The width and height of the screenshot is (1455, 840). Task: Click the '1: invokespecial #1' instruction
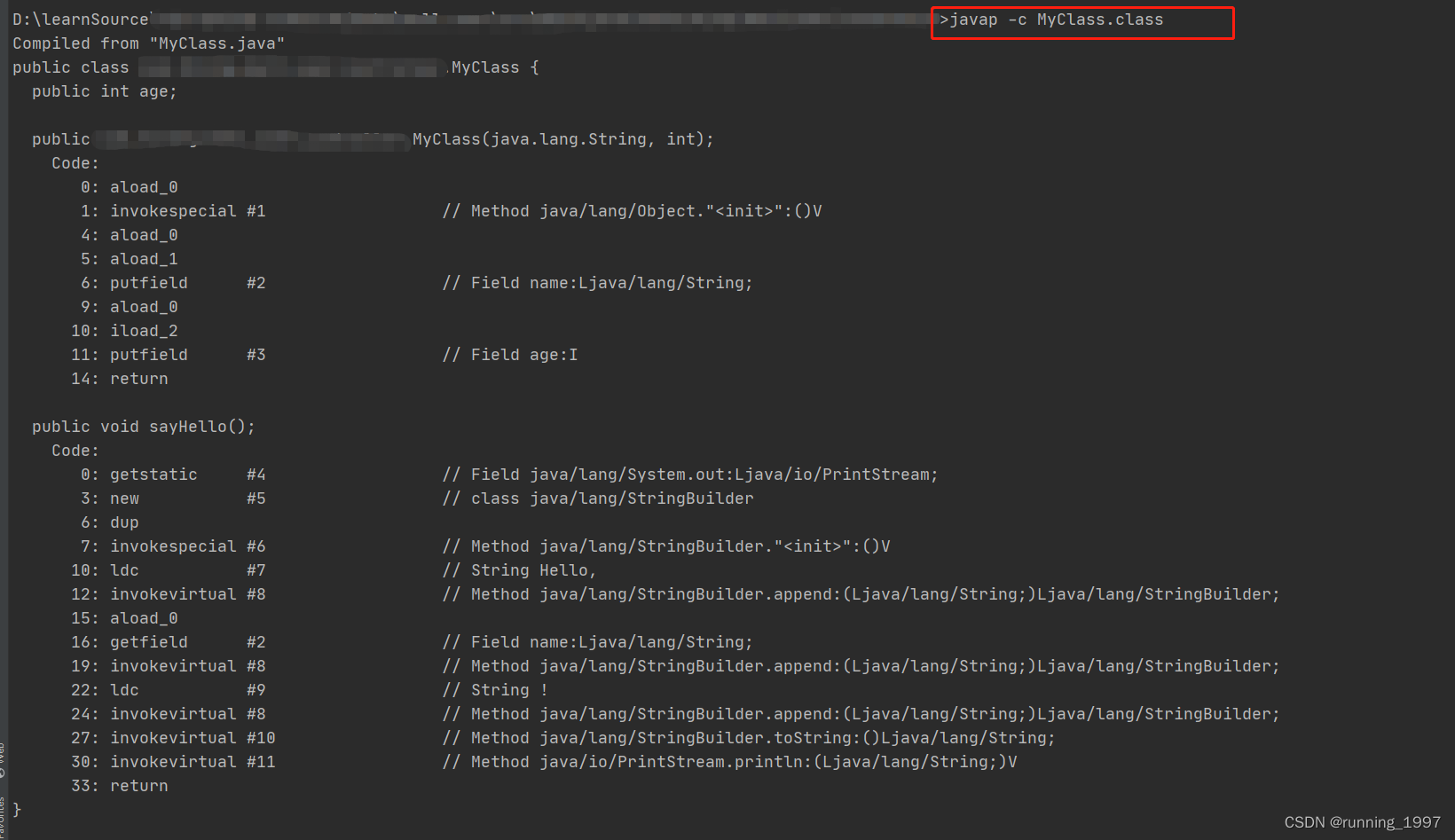(x=173, y=211)
